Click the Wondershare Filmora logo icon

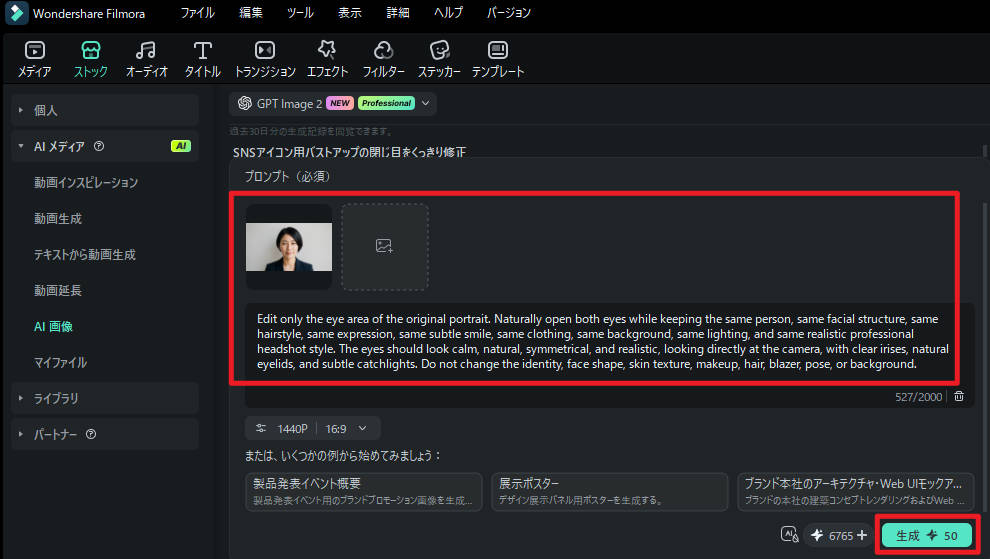pos(16,13)
